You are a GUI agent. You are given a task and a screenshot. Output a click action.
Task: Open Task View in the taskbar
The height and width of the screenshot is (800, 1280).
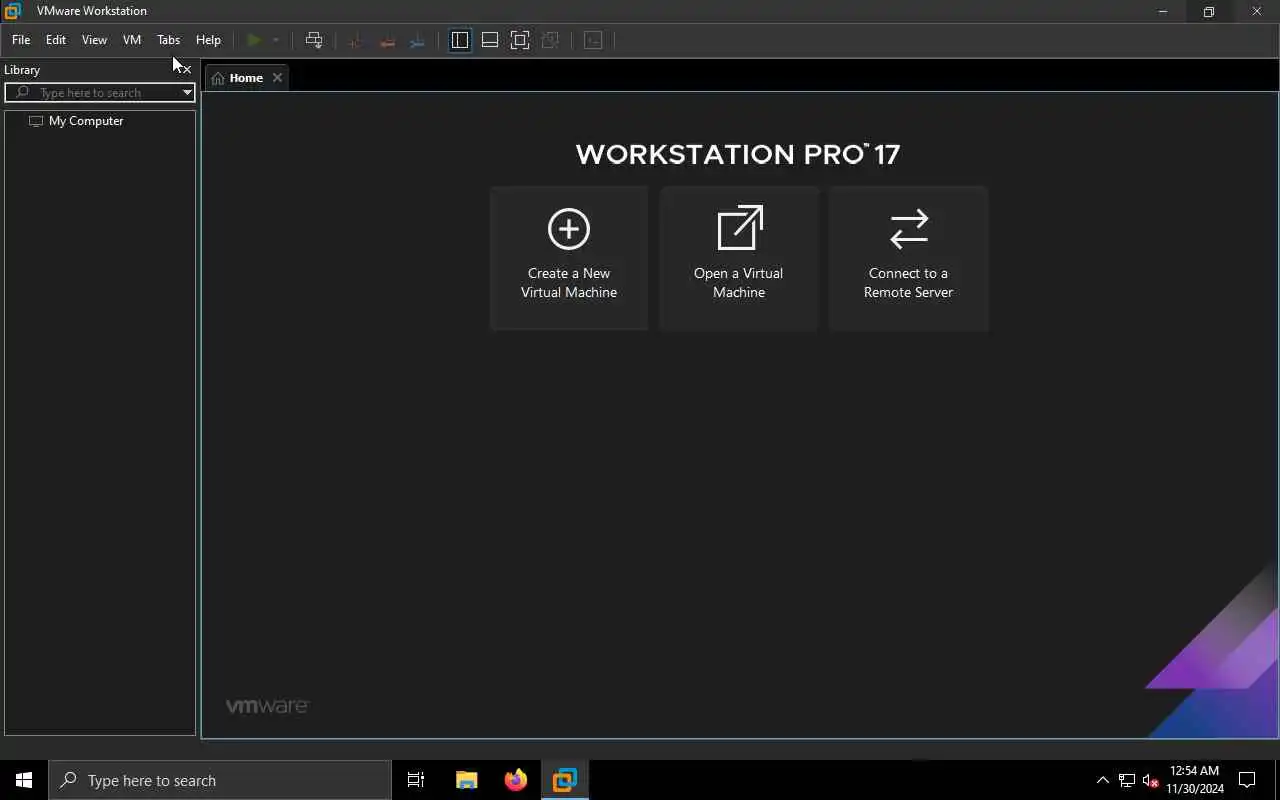click(416, 780)
